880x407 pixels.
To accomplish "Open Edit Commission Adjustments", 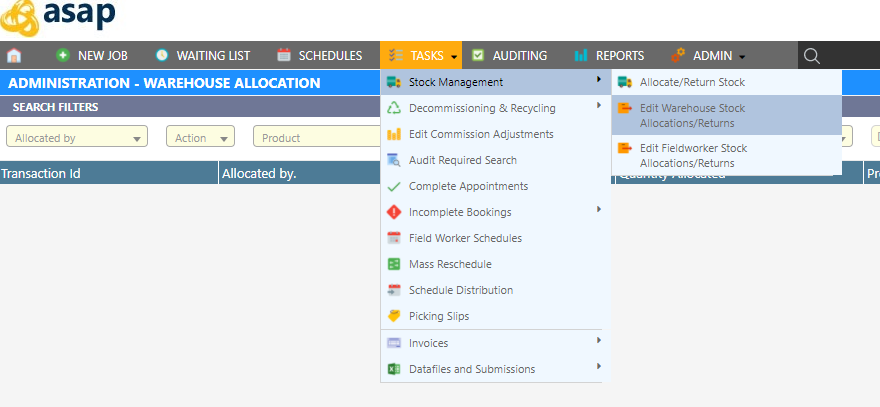I will pos(481,134).
